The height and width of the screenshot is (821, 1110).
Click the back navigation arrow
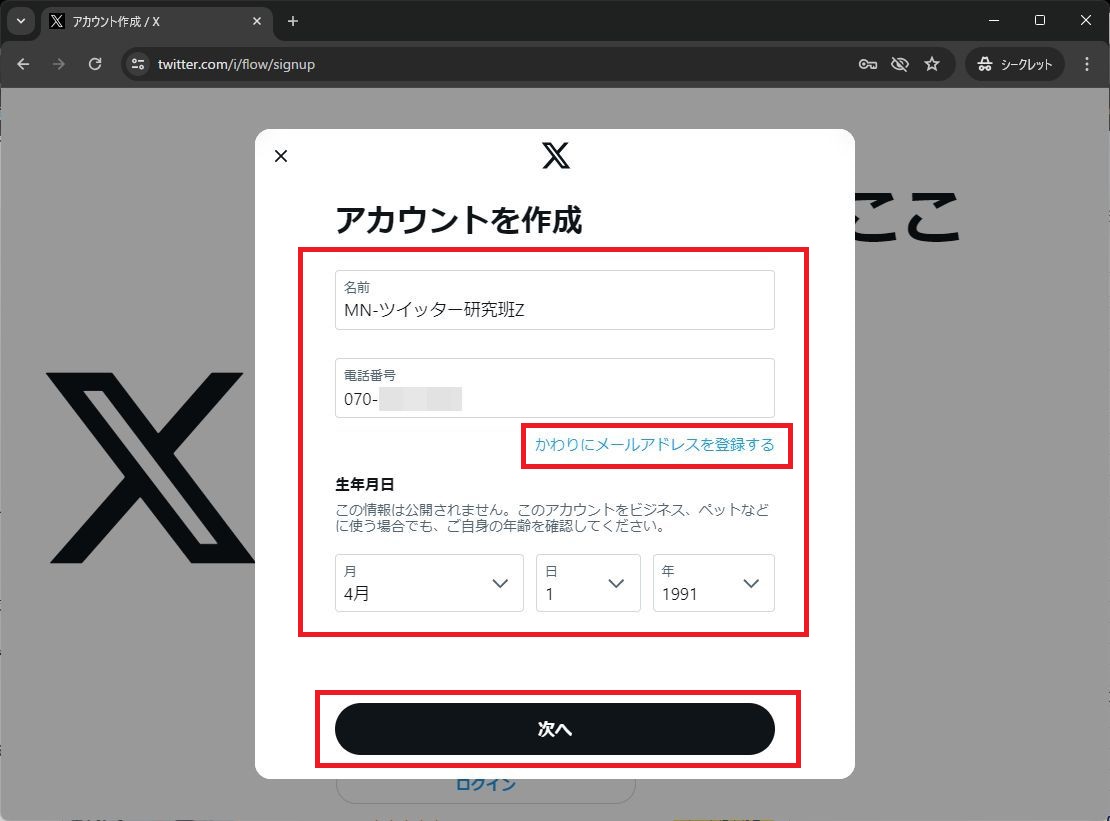point(22,63)
